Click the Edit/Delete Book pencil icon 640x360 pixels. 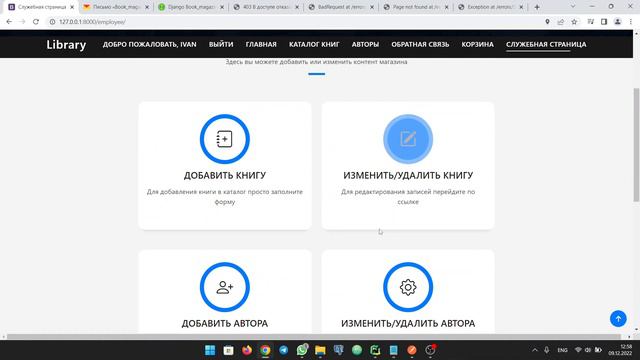[408, 139]
